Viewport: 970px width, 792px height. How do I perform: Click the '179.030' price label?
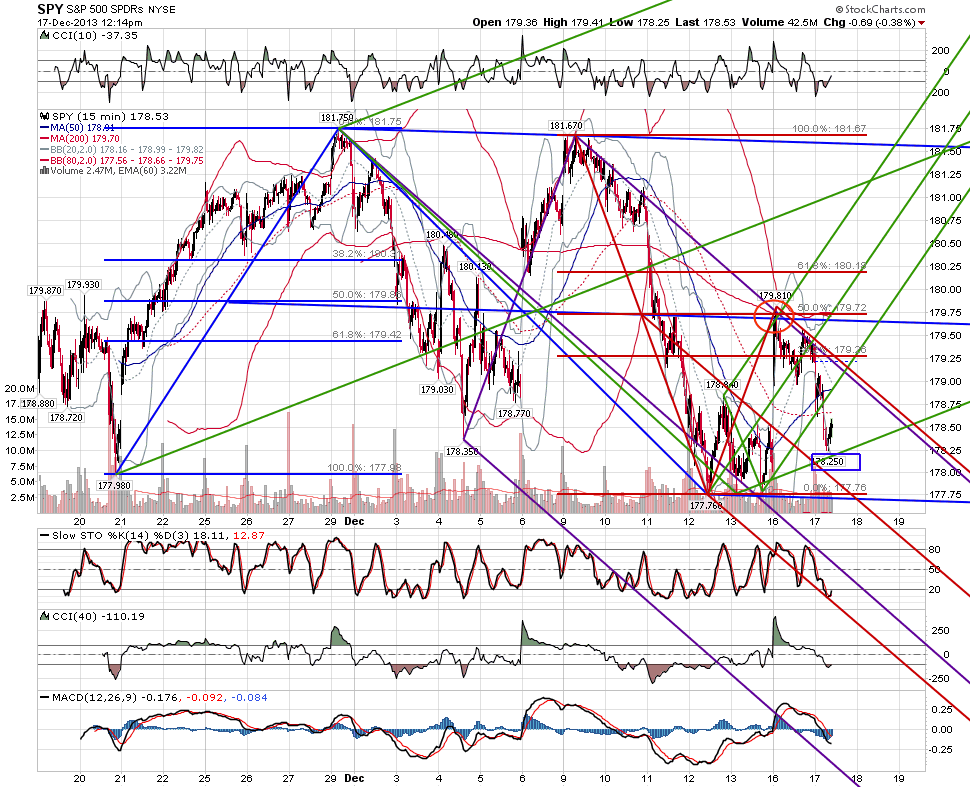(437, 390)
